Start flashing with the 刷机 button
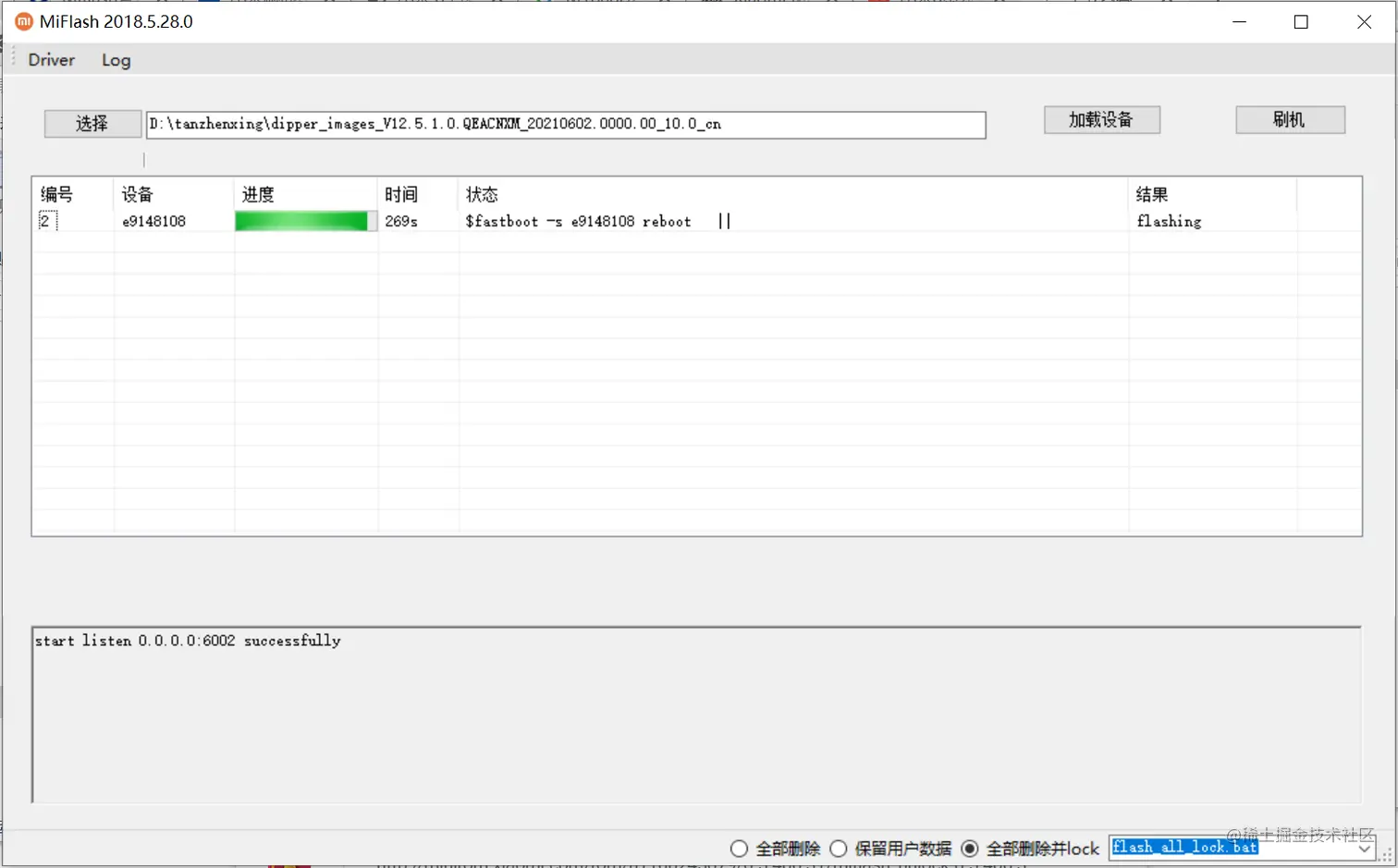Image resolution: width=1398 pixels, height=868 pixels. 1290,119
